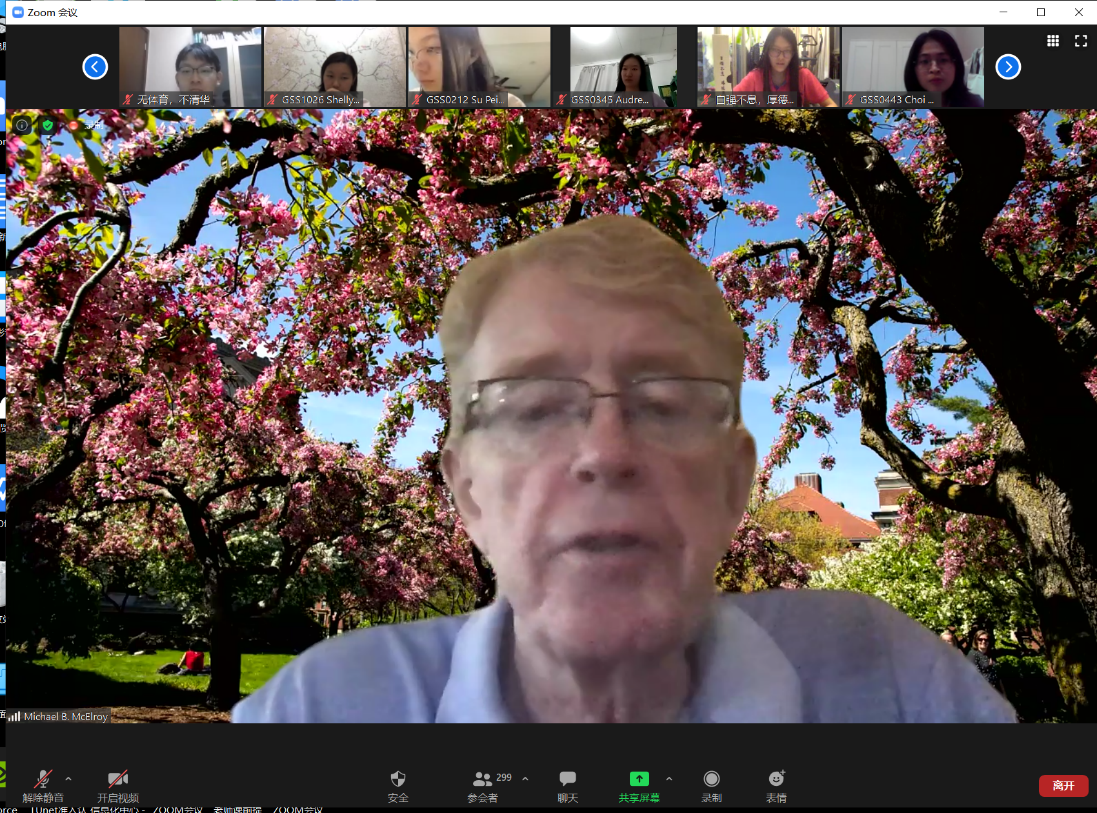
Task: Leave the meeting with red 离开 button
Action: point(1063,786)
